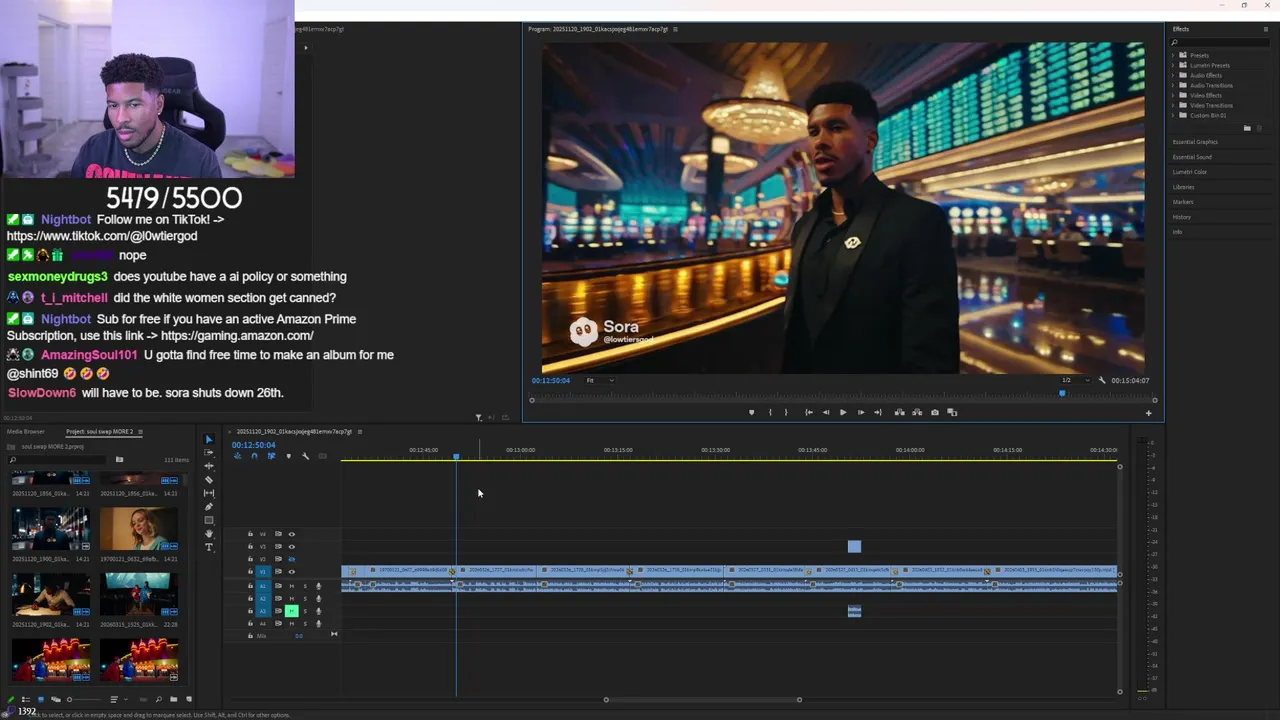This screenshot has width=1280, height=720.
Task: Select the Razor tool
Action: pyautogui.click(x=209, y=480)
